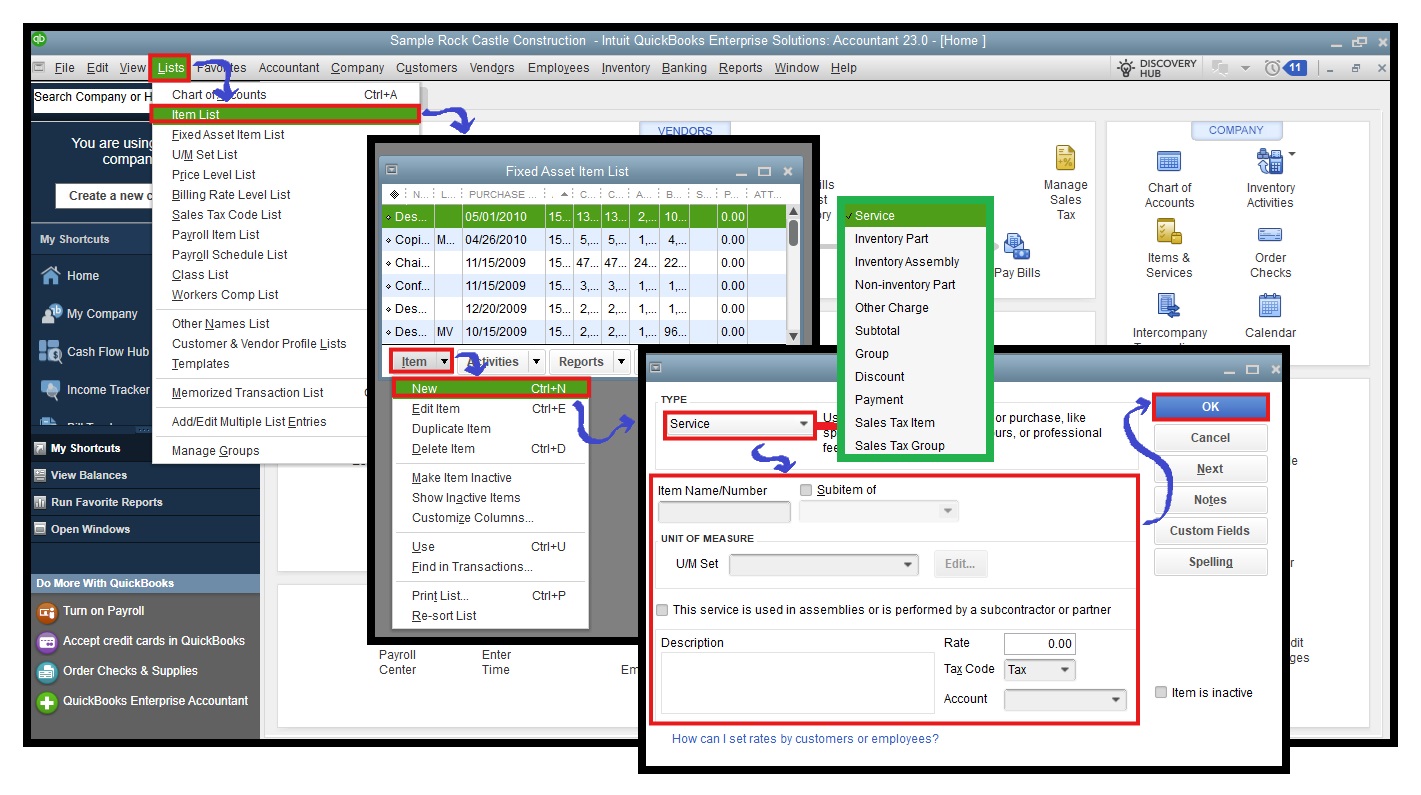Tick the Subitem of checkbox
Image resolution: width=1421 pixels, height=795 pixels.
pyautogui.click(x=806, y=490)
